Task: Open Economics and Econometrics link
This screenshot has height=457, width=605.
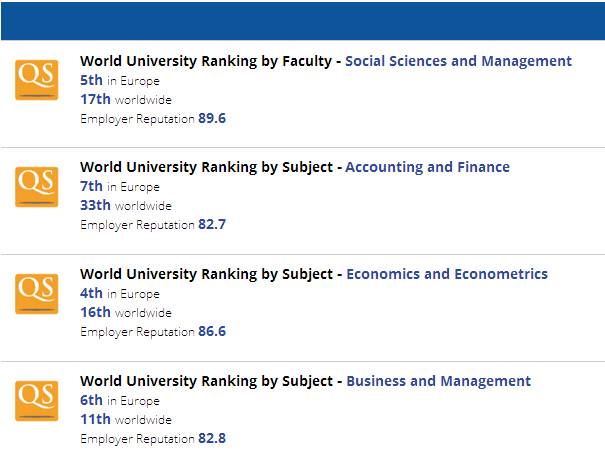Action: click(447, 274)
